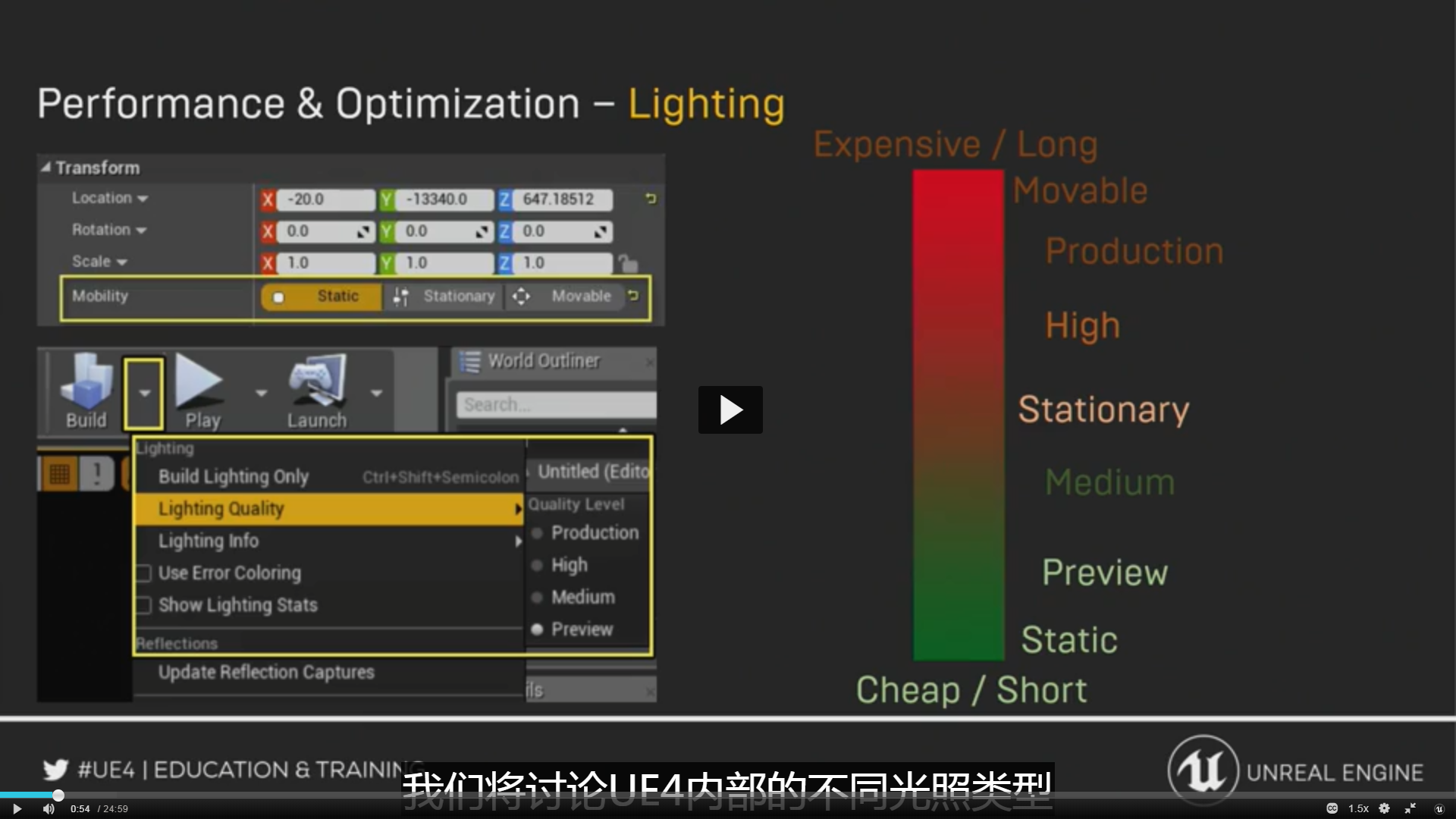Image resolution: width=1456 pixels, height=819 pixels.
Task: Click the Untitled (Editor) entry
Action: [x=593, y=472]
